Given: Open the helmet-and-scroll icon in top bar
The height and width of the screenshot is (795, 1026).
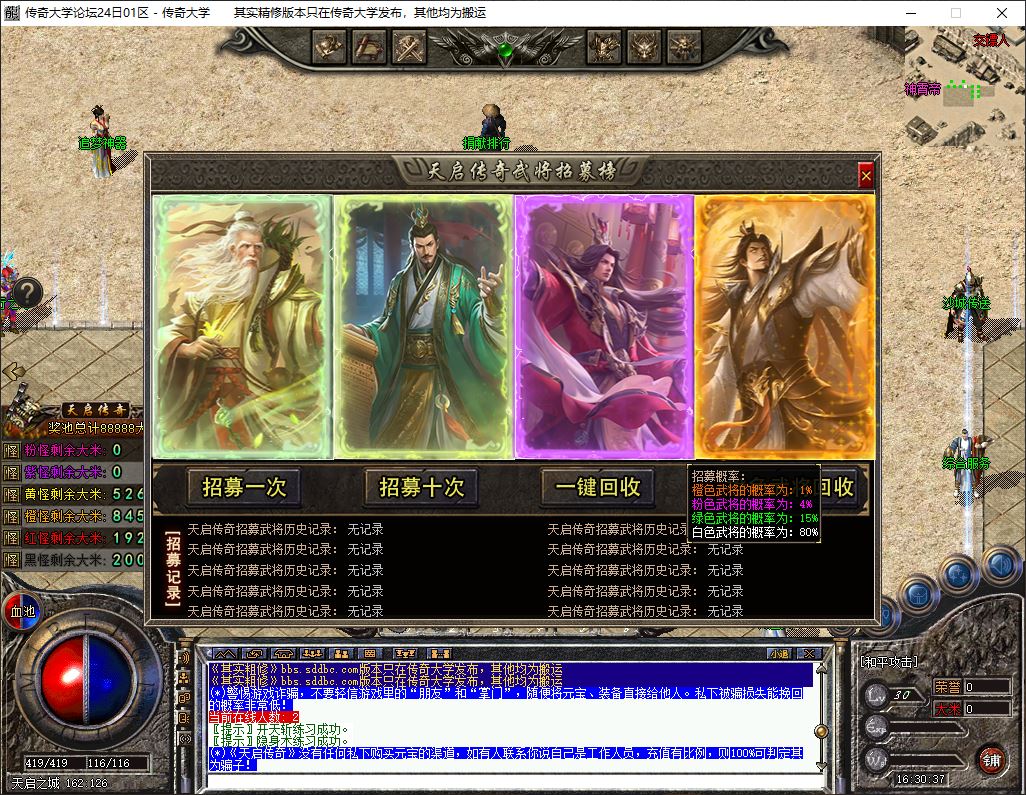Looking at the screenshot, I should (x=328, y=47).
